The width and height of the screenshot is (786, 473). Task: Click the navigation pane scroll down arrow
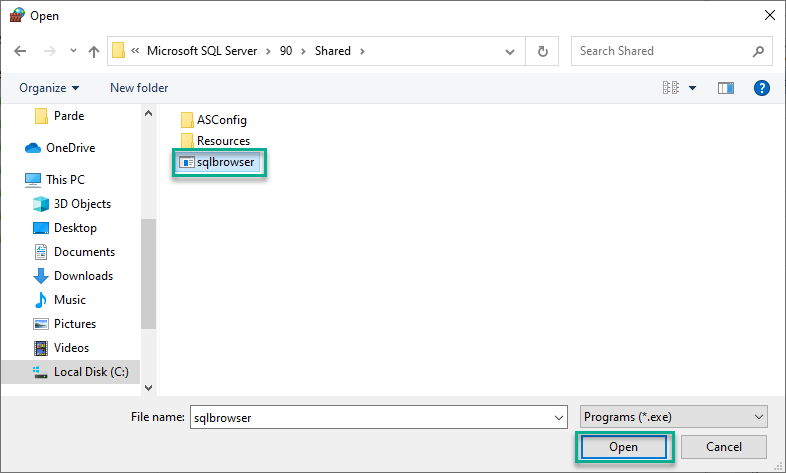point(148,387)
